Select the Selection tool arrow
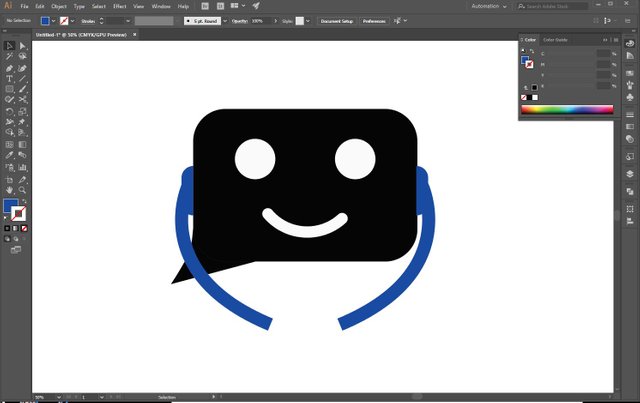This screenshot has width=640, height=403. coord(9,46)
